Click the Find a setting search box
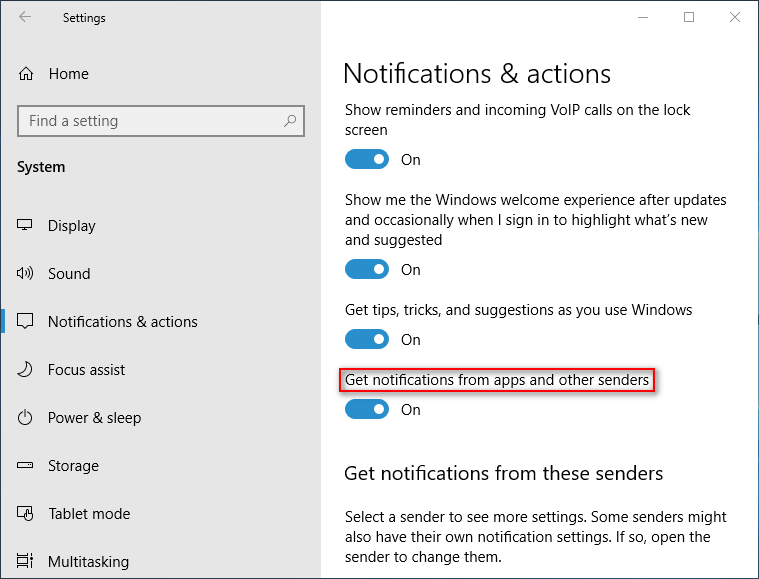The width and height of the screenshot is (759, 579). point(150,121)
